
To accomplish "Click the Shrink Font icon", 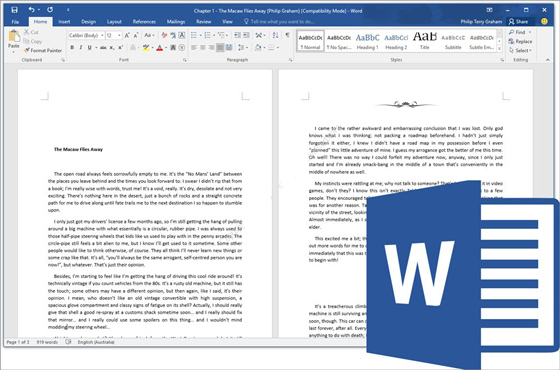I will tap(136, 35).
